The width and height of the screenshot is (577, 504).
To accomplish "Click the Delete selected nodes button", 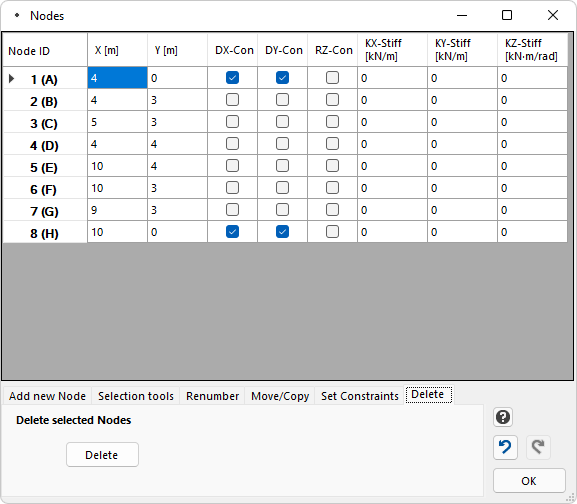I will point(102,455).
